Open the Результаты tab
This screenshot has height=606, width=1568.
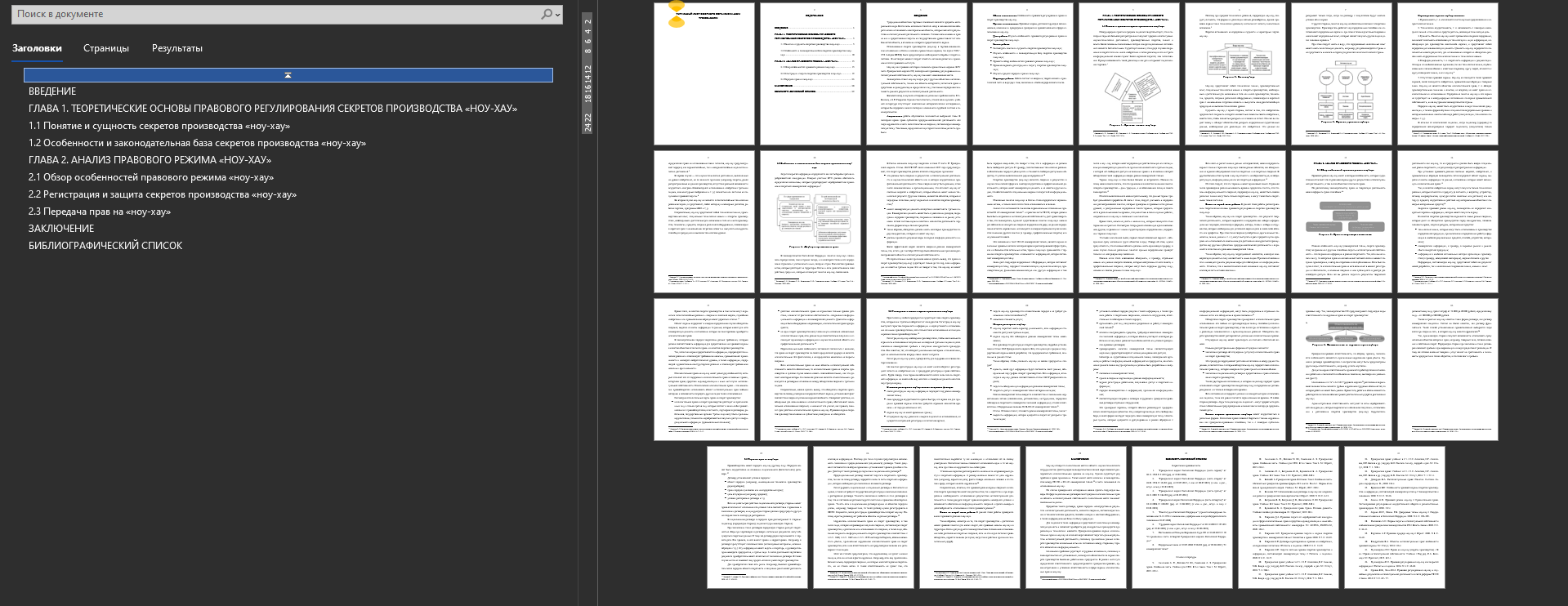177,48
